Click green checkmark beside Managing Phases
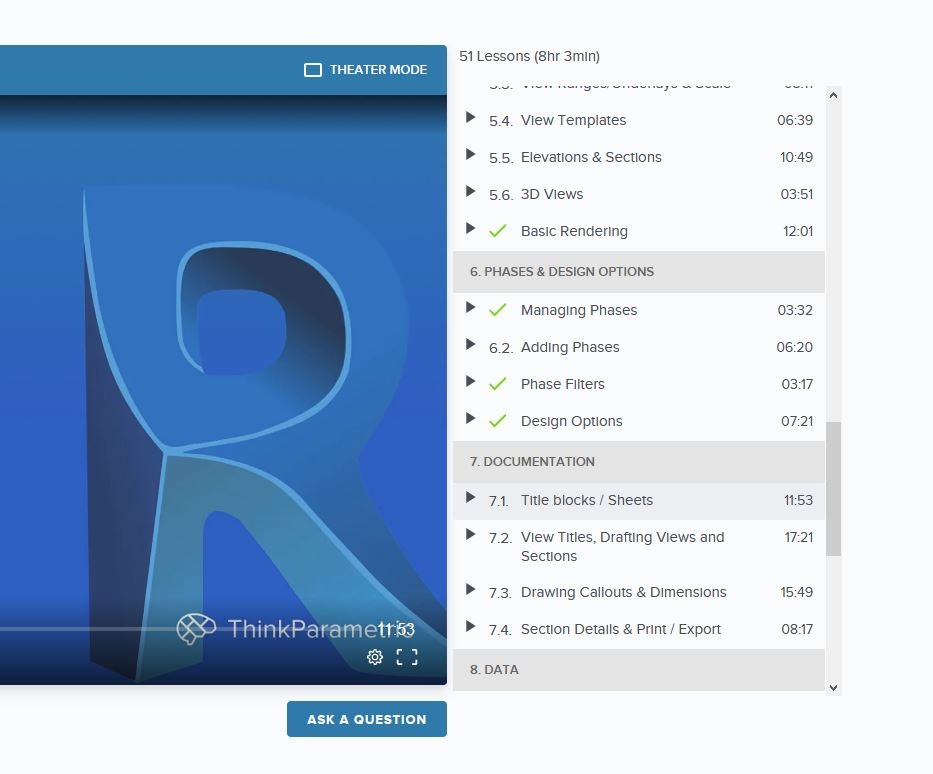 click(497, 310)
